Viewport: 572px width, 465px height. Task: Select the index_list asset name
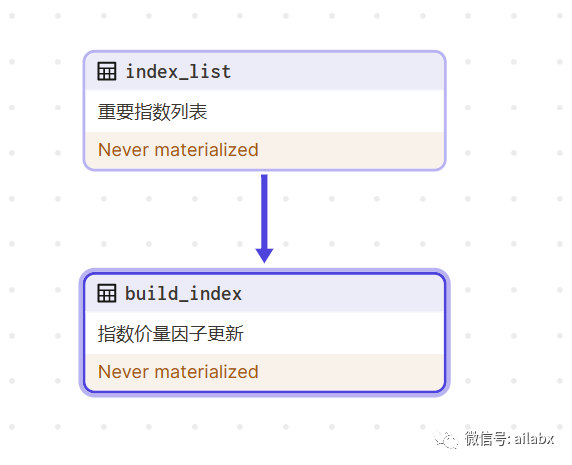178,71
